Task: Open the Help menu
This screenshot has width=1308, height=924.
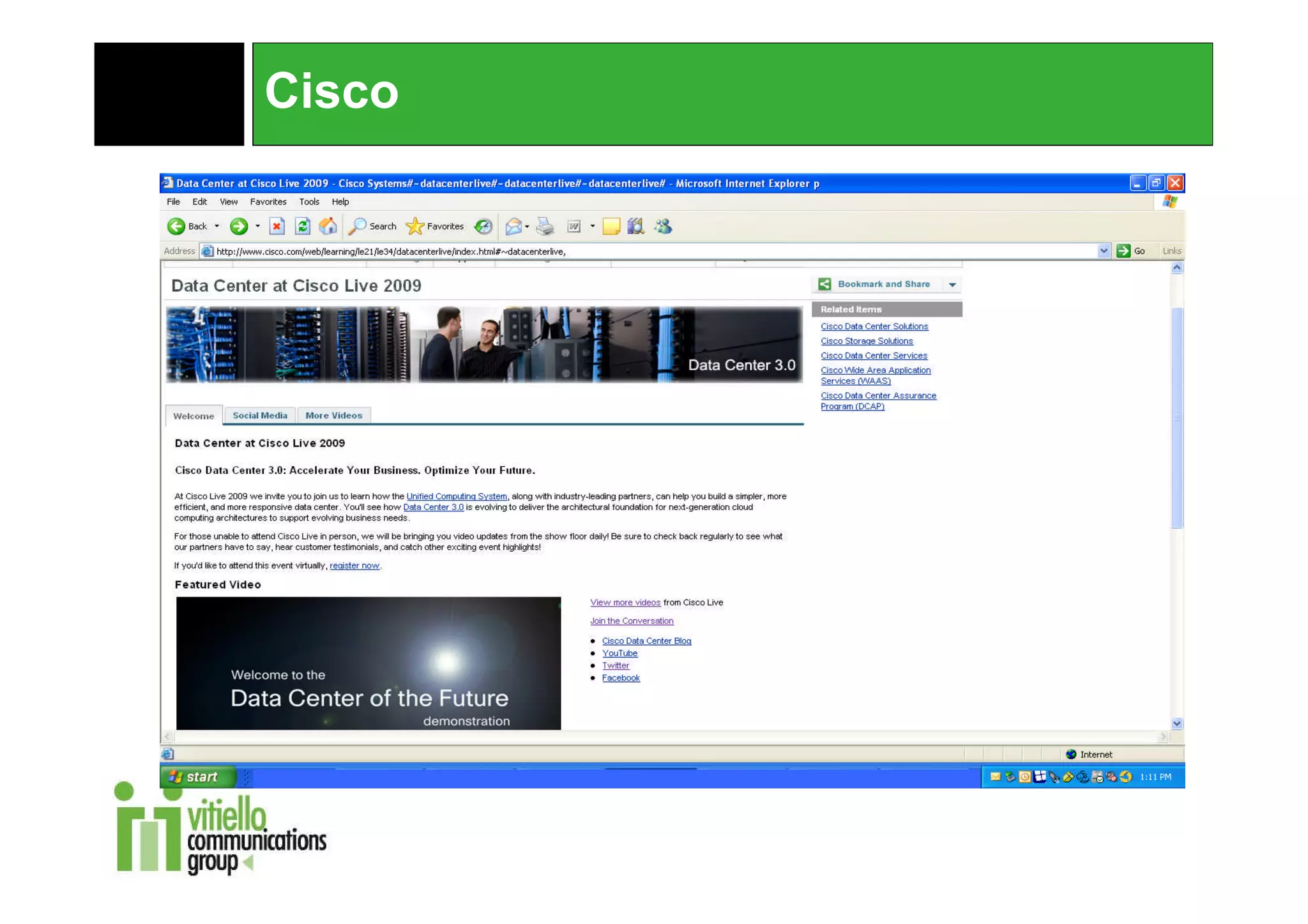Action: coord(340,202)
